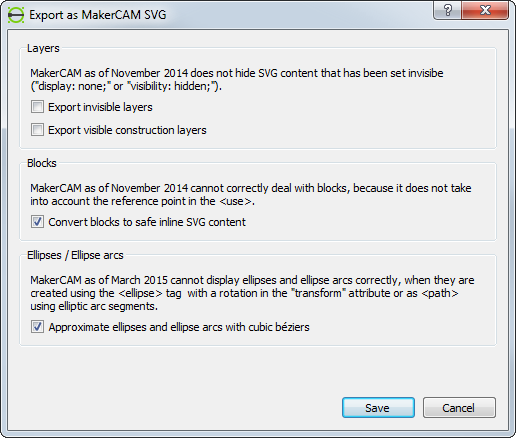Click the "Export invisible layers" label text
516x438 pixels.
coord(100,107)
